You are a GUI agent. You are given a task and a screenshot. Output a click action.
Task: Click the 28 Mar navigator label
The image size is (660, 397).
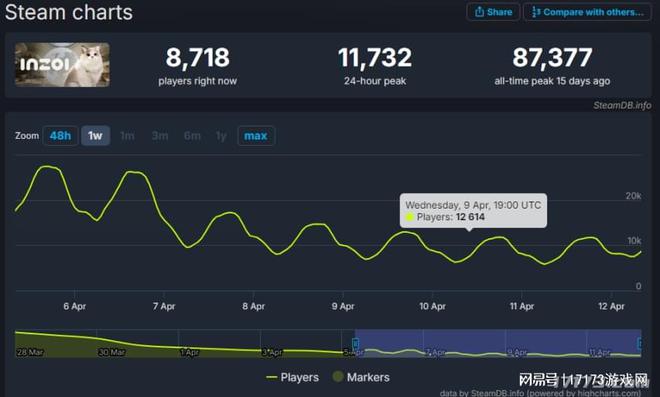pos(30,352)
